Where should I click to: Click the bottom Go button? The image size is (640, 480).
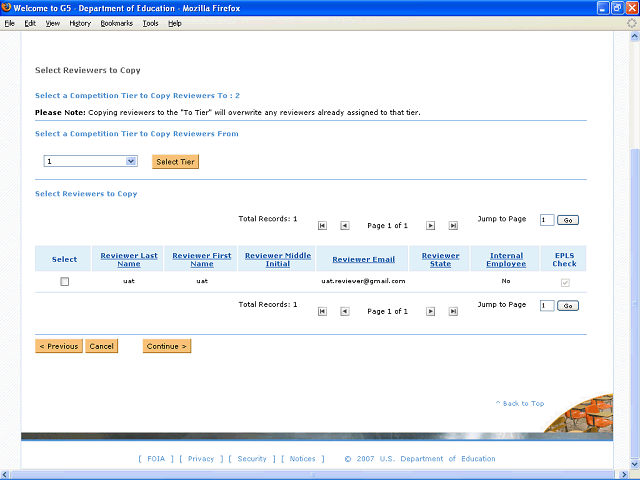[568, 306]
